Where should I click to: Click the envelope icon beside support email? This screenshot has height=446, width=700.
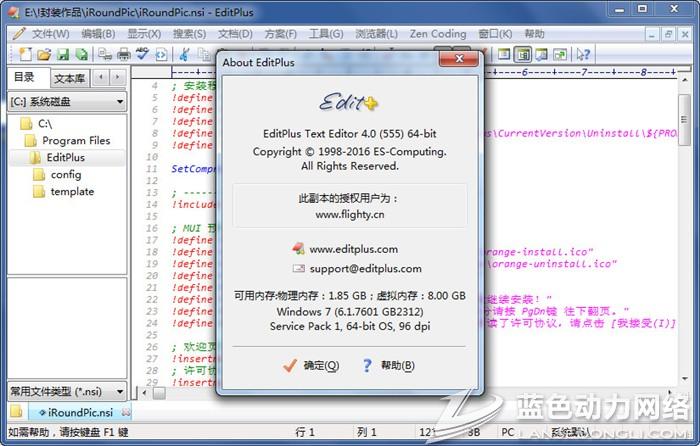coord(298,268)
